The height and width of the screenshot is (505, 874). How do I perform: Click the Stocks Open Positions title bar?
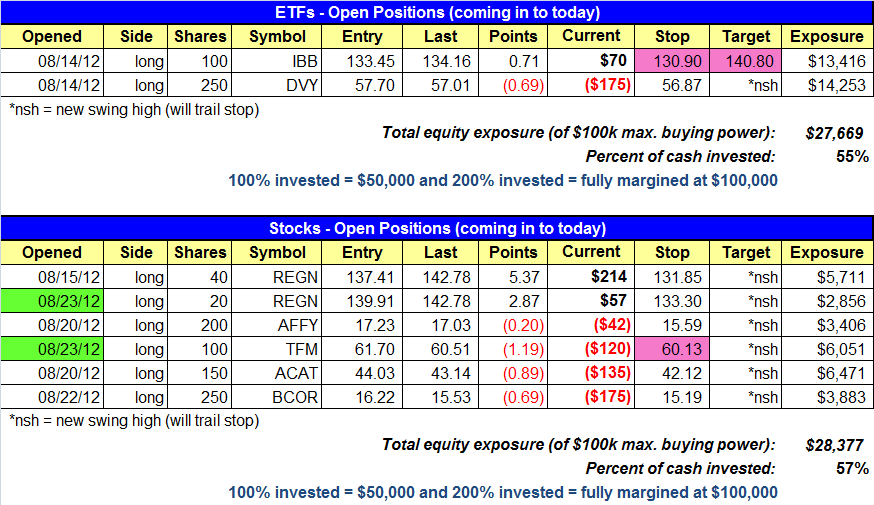[x=437, y=228]
